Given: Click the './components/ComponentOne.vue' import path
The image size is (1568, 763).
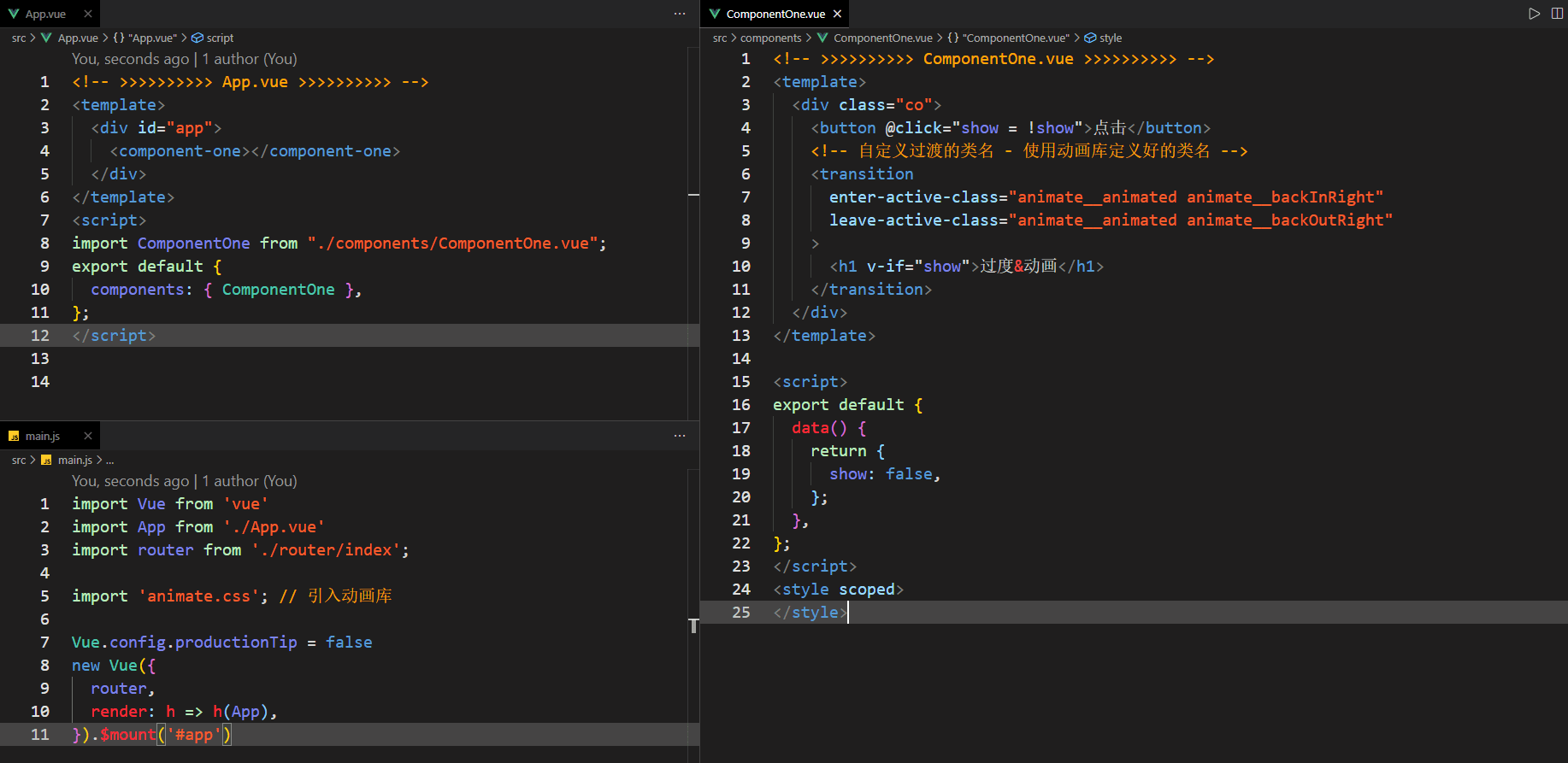Looking at the screenshot, I should pos(452,243).
